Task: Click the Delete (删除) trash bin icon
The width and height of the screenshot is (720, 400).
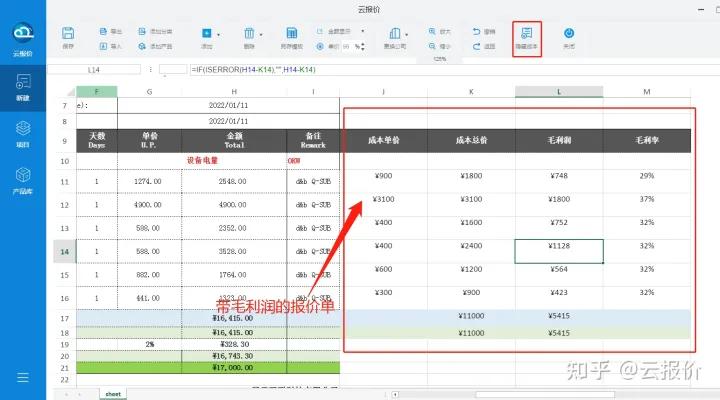Action: coord(249,33)
